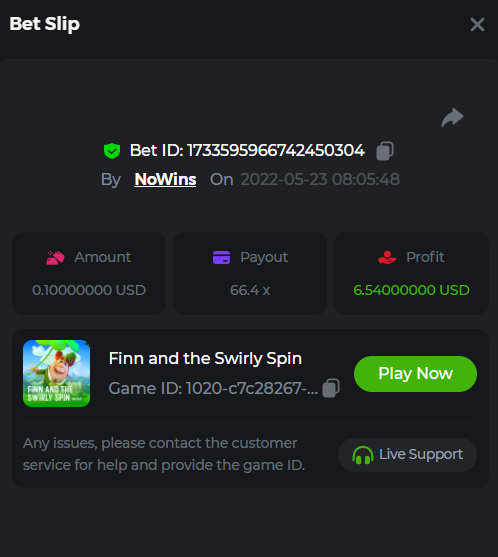Click the 6.54000000 USD profit value
This screenshot has height=557, width=498.
(x=411, y=290)
